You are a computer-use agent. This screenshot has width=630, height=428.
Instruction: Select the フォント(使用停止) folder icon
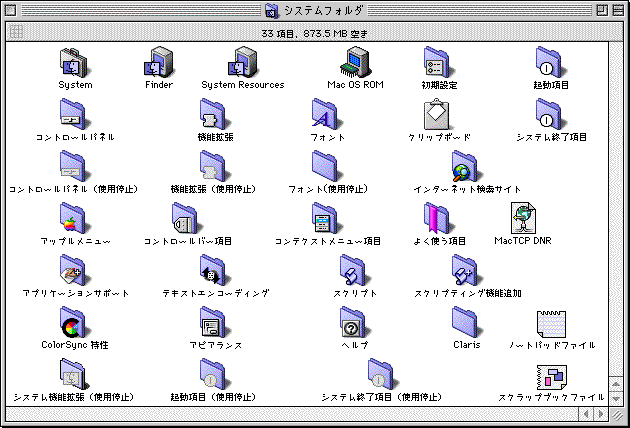327,166
